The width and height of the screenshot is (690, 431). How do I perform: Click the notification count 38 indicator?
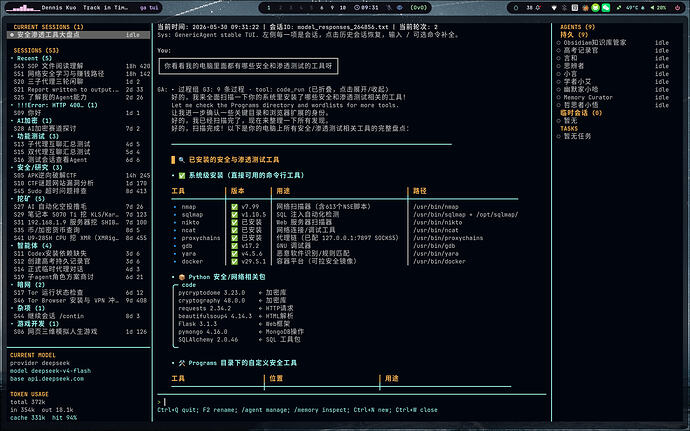[533, 7]
